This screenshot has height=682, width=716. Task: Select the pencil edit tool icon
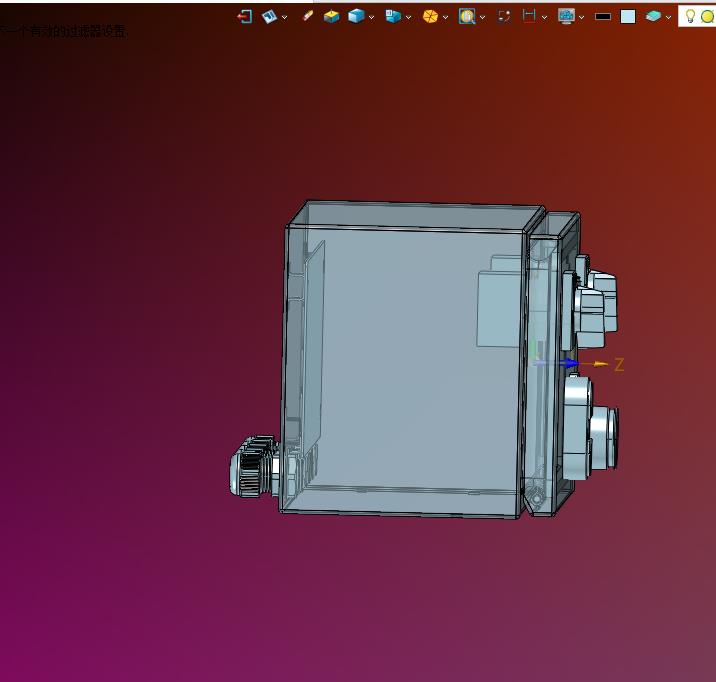tap(308, 16)
